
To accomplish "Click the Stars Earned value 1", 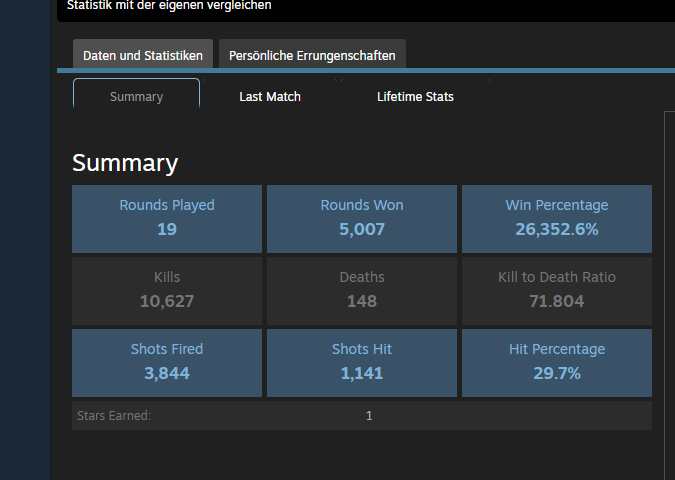I will tap(369, 416).
